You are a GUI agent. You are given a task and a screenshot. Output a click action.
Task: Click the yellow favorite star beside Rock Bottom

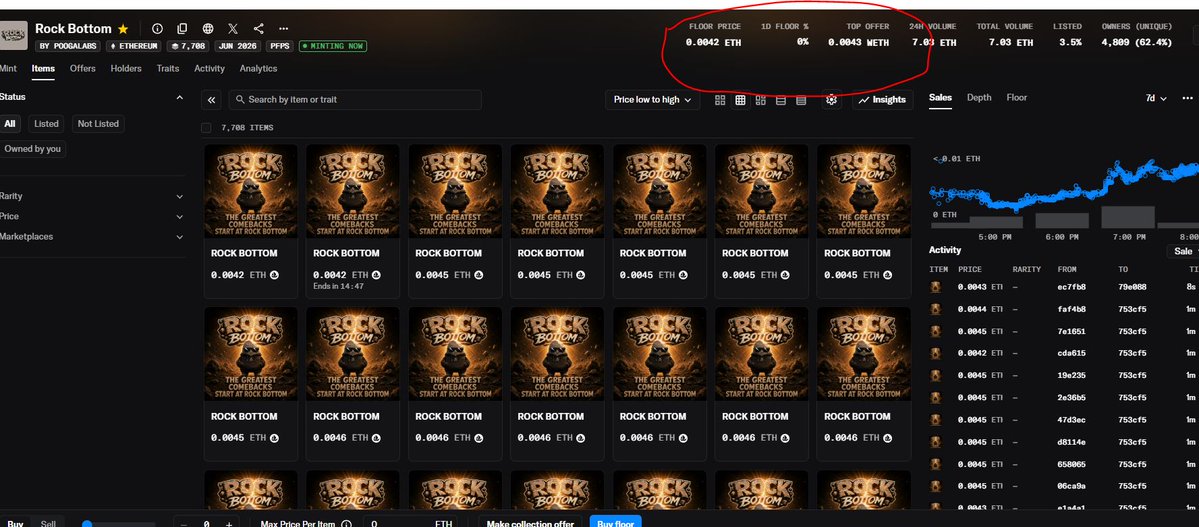(123, 29)
